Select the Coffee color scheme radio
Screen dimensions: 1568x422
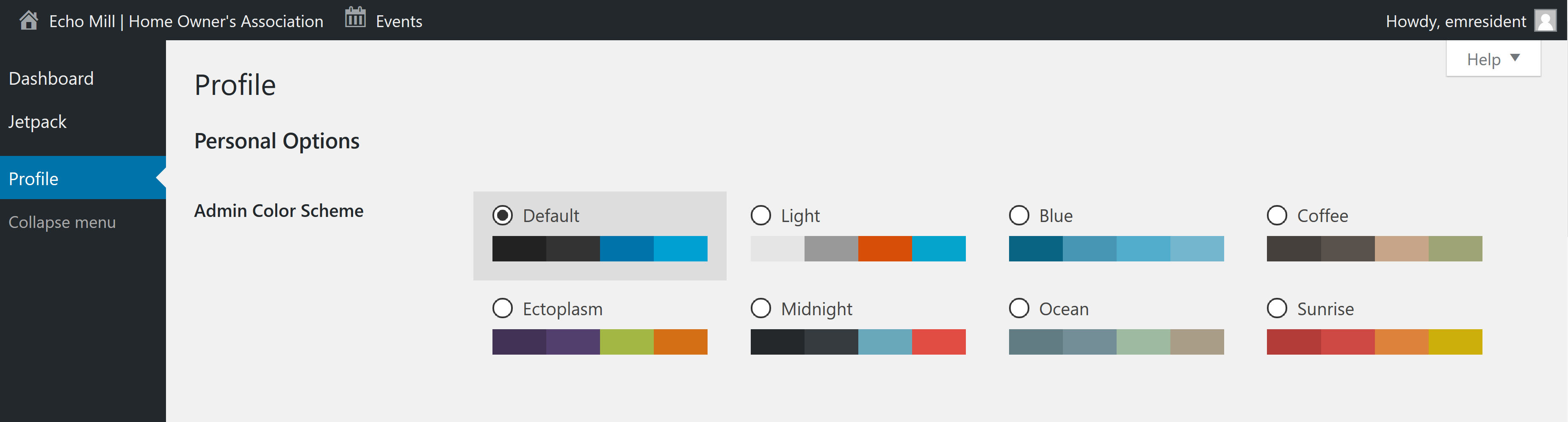[x=1277, y=215]
